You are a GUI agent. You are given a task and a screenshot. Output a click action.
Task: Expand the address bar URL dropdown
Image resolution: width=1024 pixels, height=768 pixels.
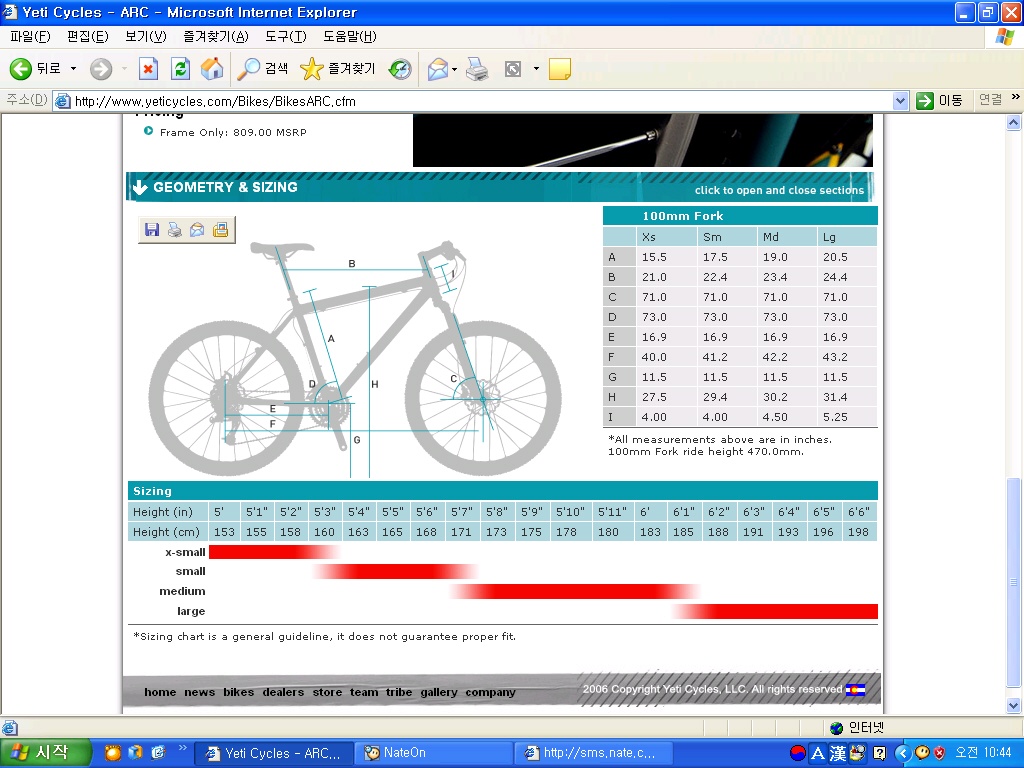[901, 101]
